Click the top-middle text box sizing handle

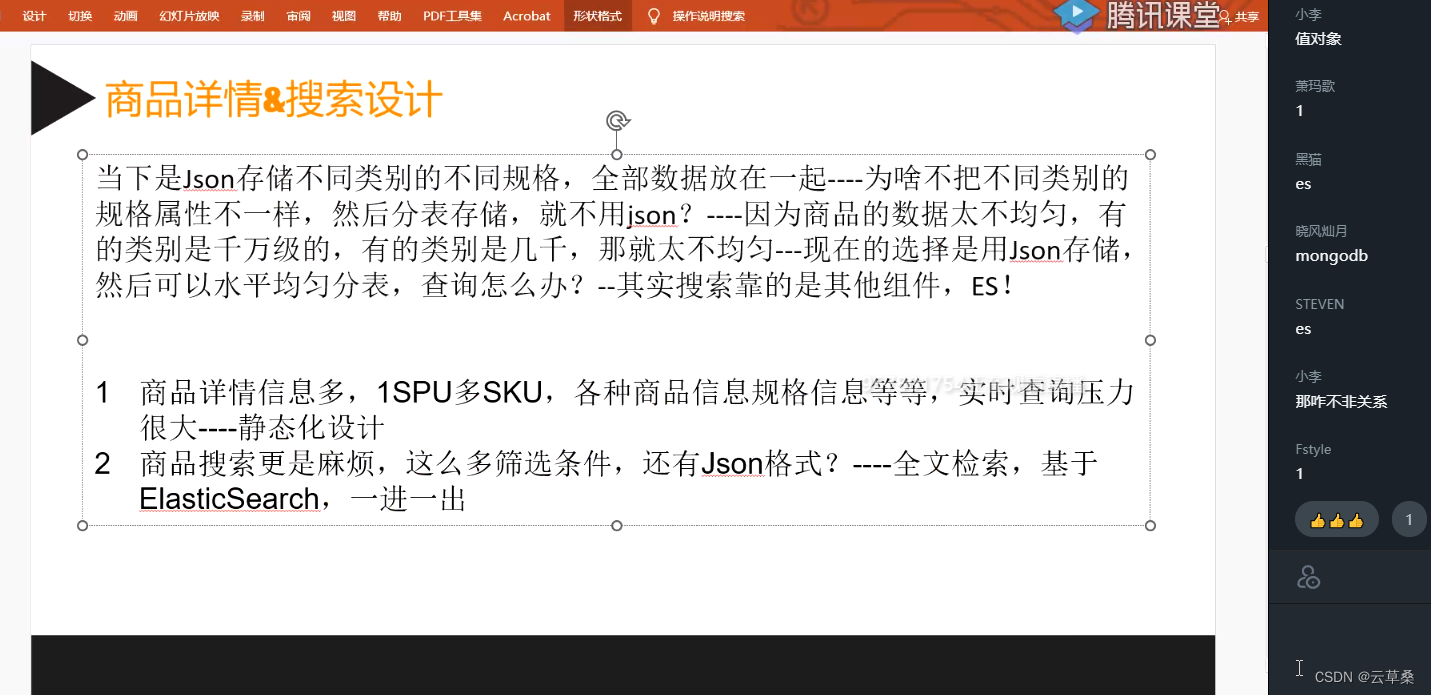tap(617, 155)
